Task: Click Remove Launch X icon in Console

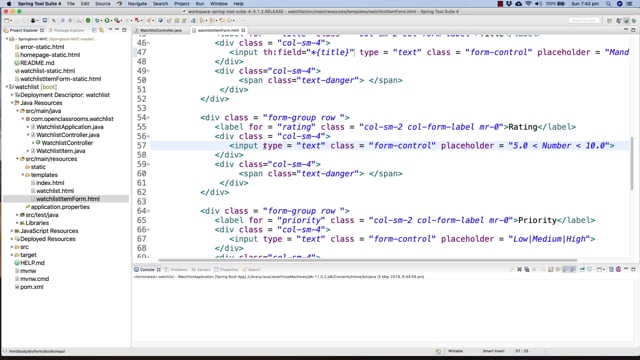Action: click(x=520, y=269)
